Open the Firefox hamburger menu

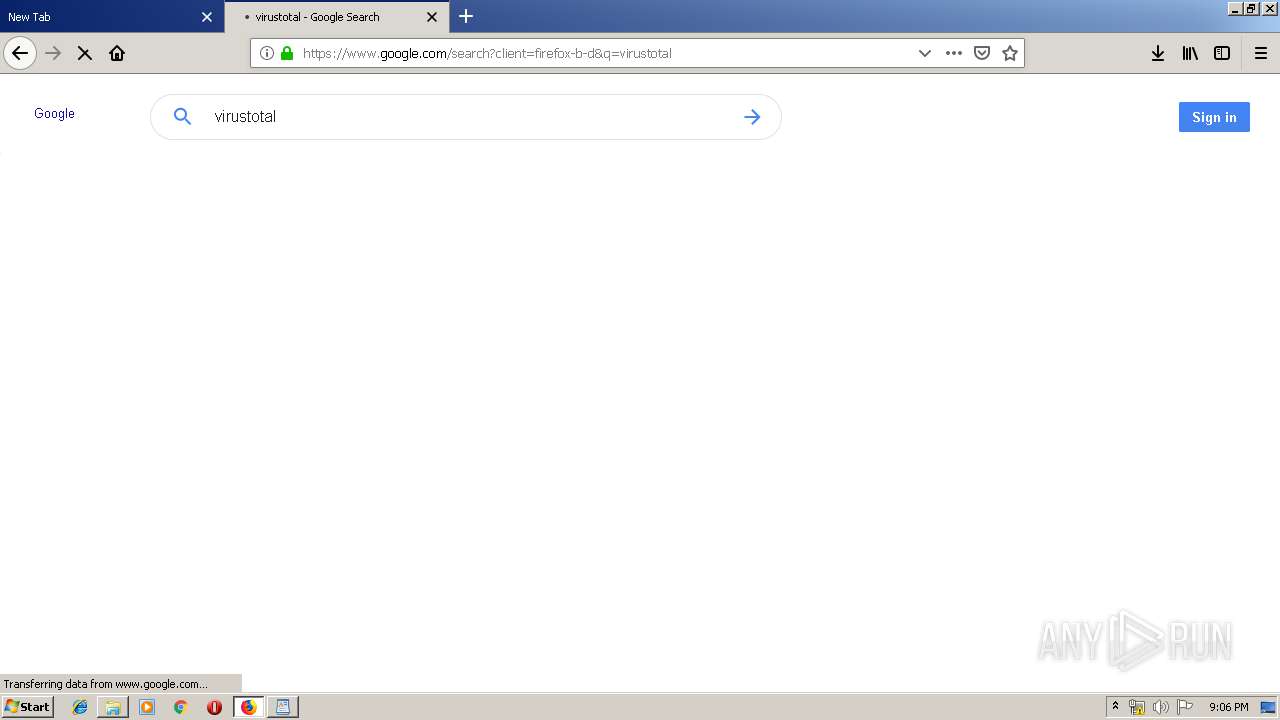(x=1261, y=53)
